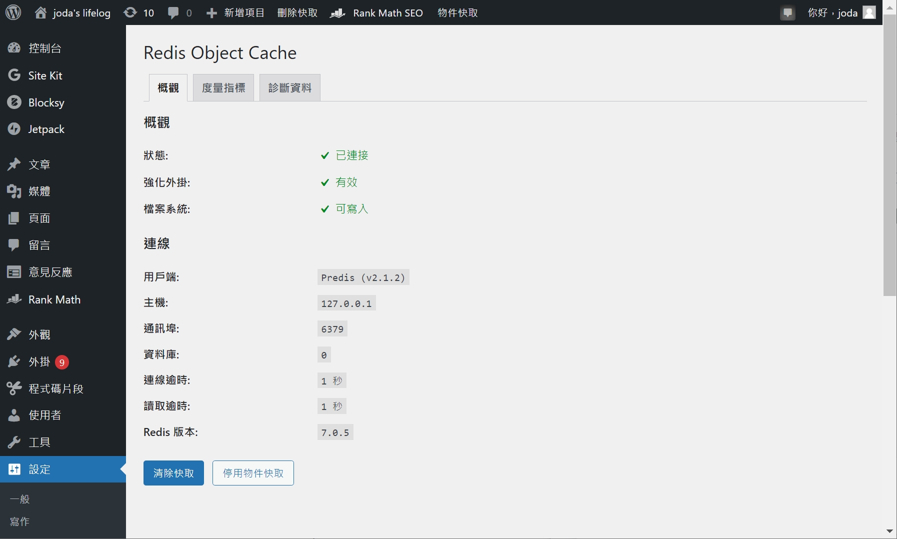Click the Redis Object Cache heading

click(x=220, y=53)
